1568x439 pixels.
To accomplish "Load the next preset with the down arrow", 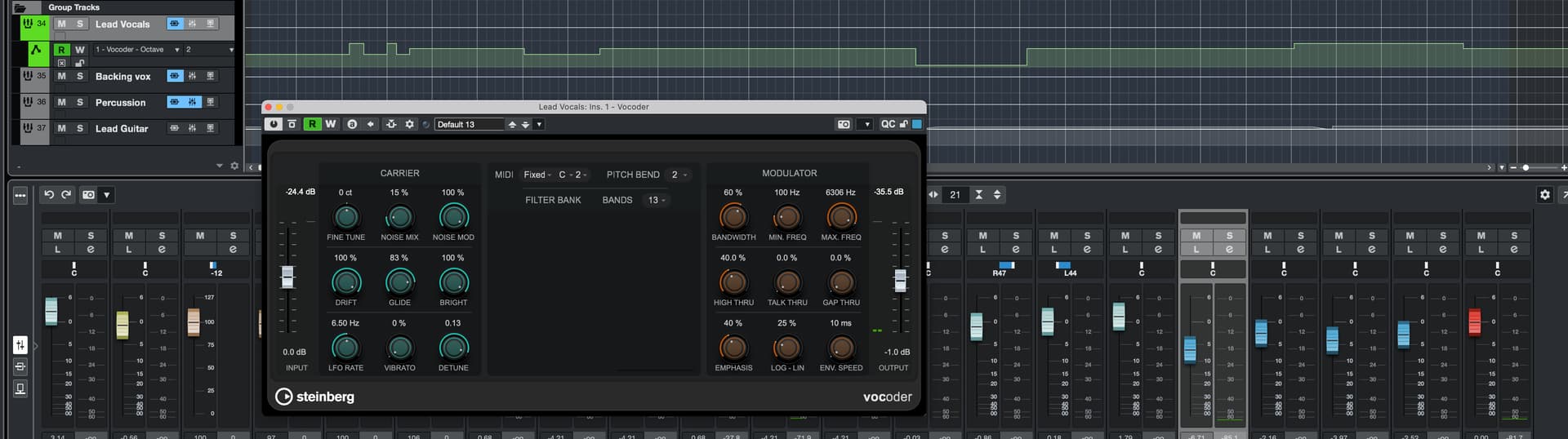I will click(526, 124).
